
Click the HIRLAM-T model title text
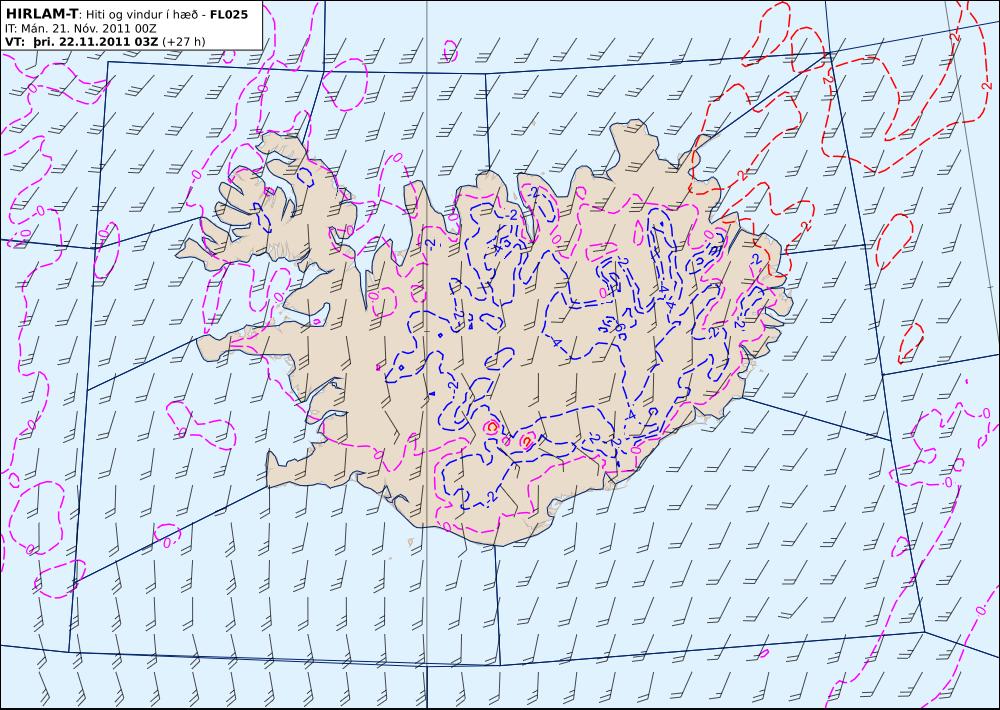point(43,13)
